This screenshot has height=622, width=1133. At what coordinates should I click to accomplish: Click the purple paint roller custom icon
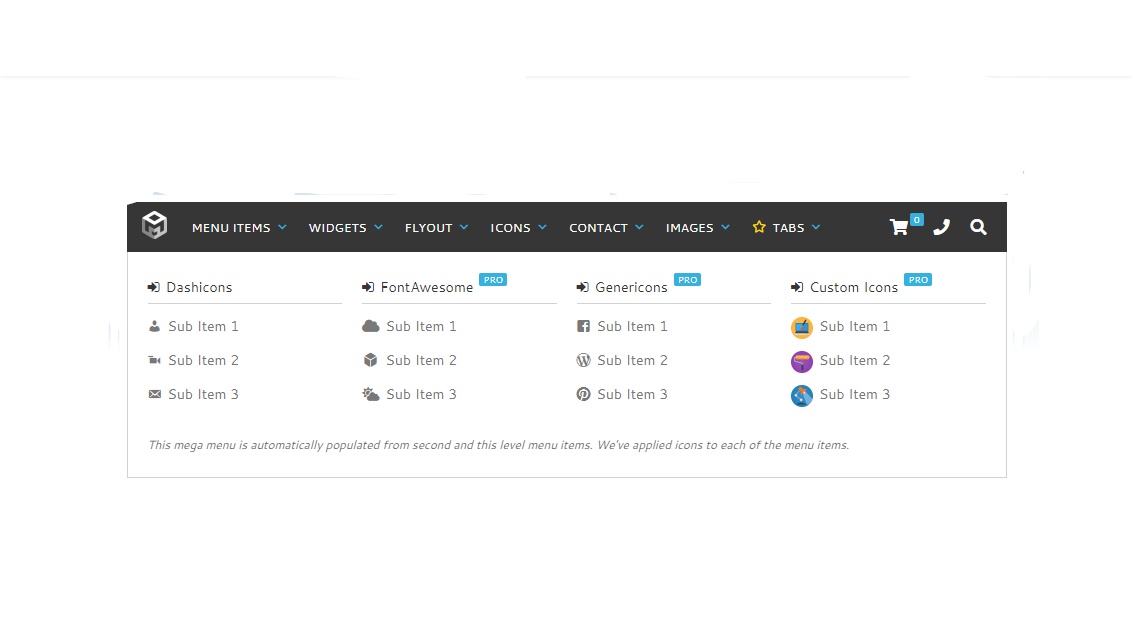click(801, 361)
